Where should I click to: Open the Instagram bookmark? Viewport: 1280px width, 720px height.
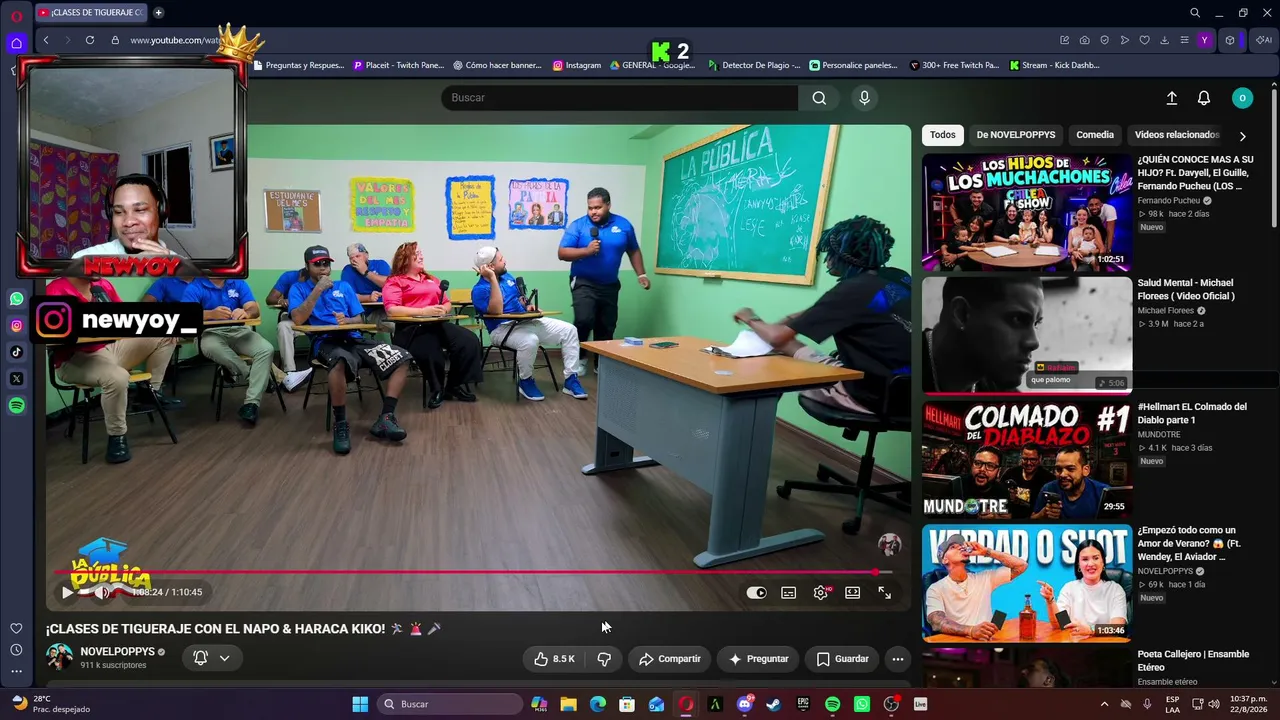[577, 66]
